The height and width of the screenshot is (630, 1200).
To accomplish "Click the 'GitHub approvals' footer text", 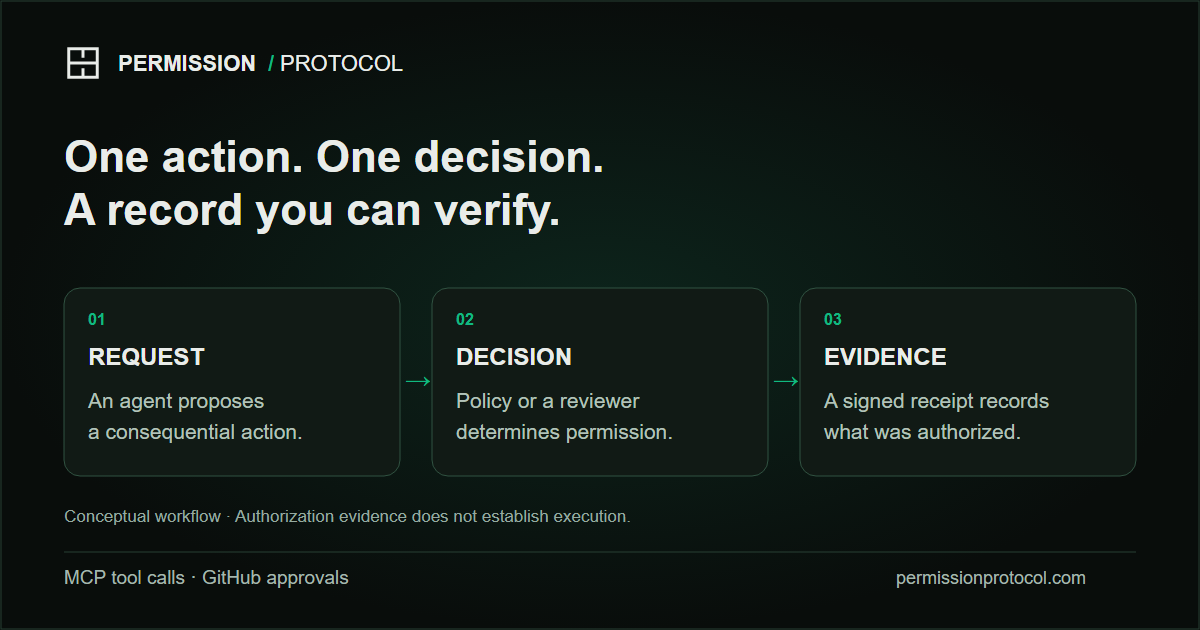I will [275, 578].
